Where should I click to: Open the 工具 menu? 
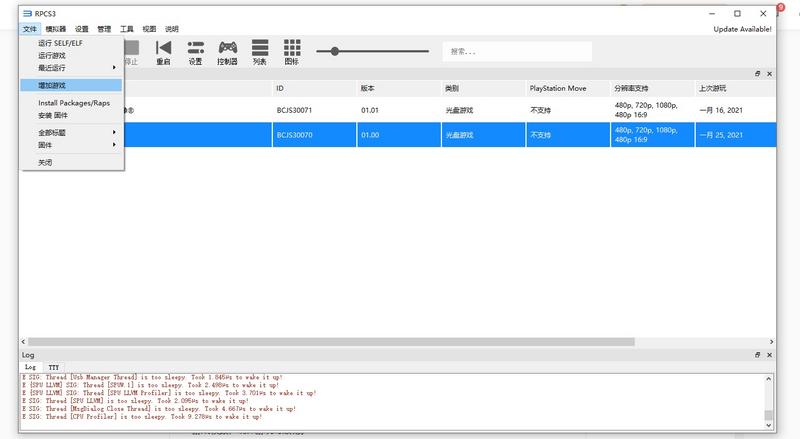coord(127,29)
